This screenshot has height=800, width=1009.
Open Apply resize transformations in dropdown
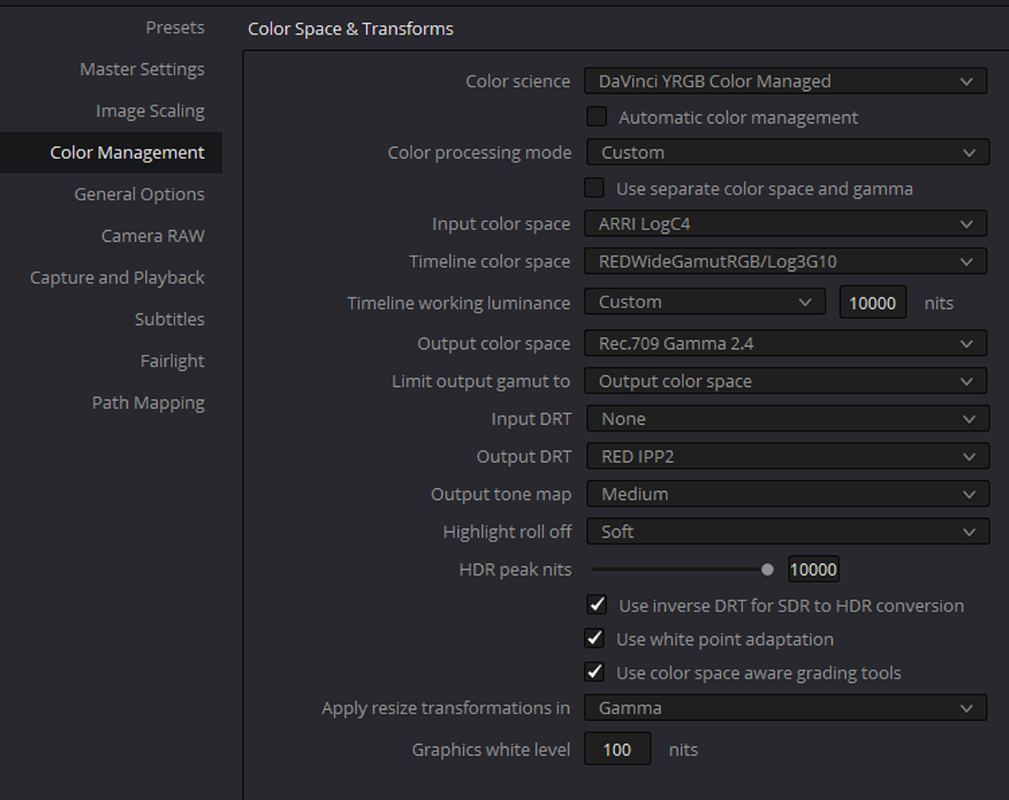(x=785, y=708)
